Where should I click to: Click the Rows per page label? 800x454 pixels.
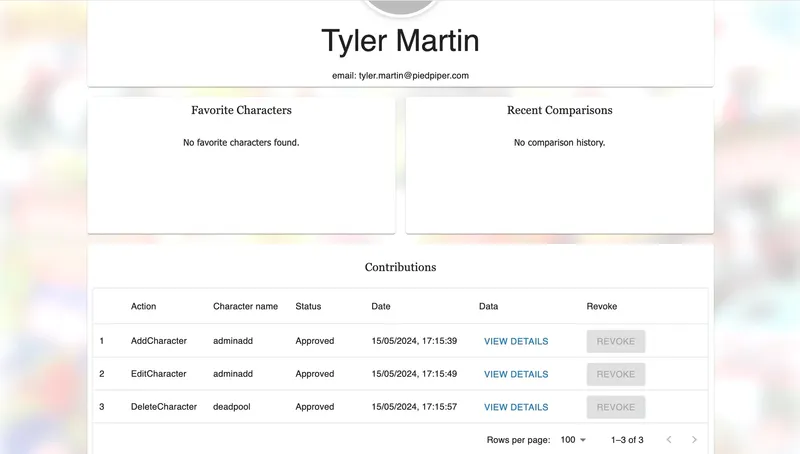[518, 440]
